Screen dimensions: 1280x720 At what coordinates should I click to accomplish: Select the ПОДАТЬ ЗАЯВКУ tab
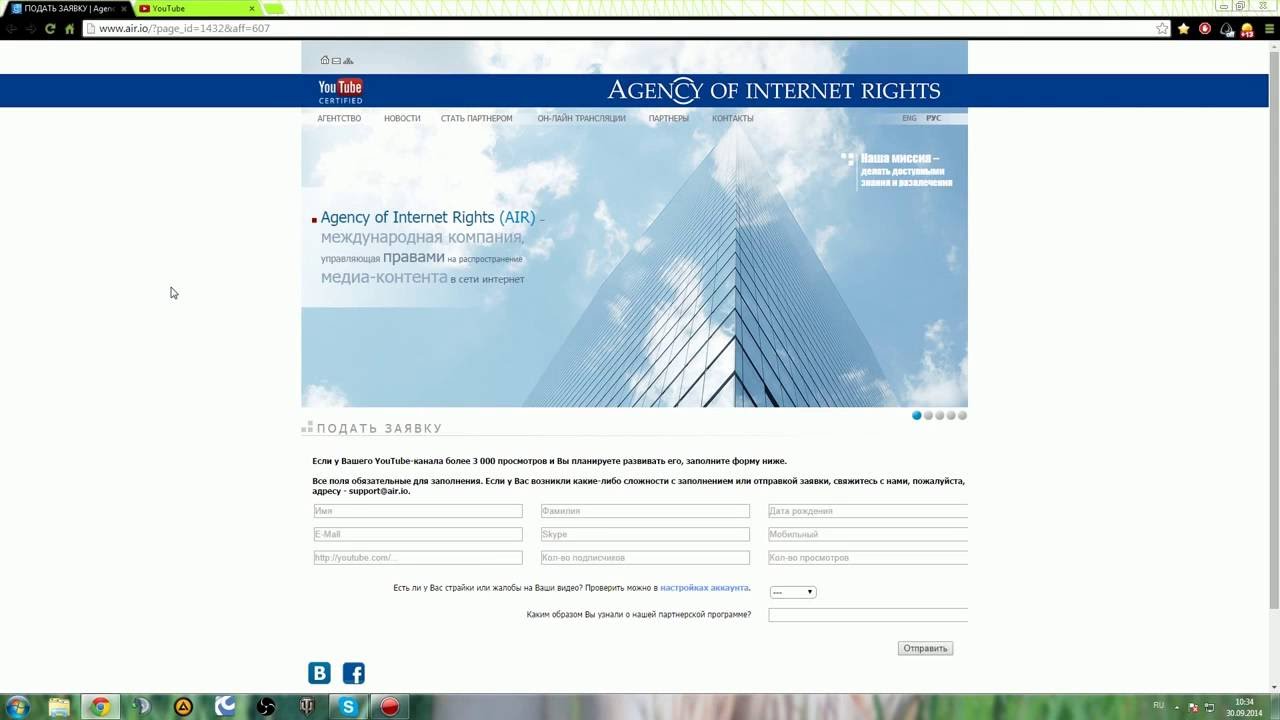(x=68, y=8)
